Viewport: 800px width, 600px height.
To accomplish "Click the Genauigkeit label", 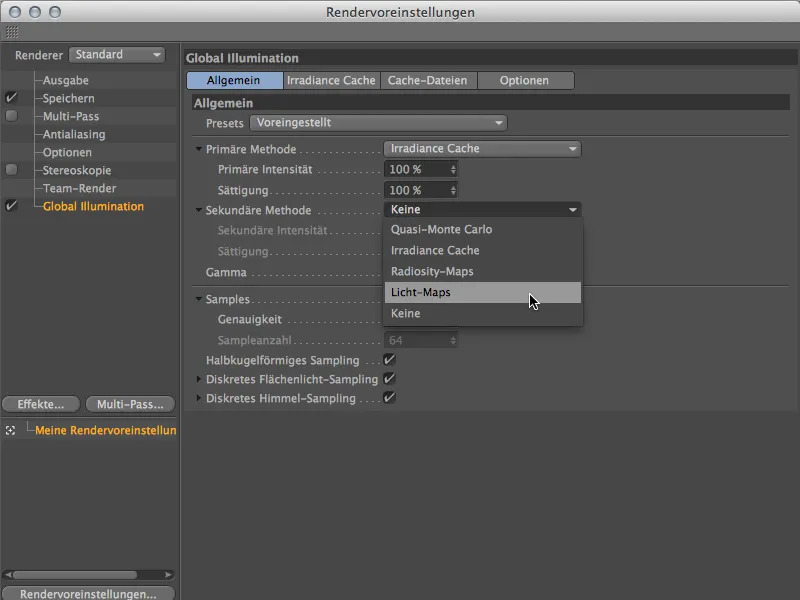I will pos(249,319).
